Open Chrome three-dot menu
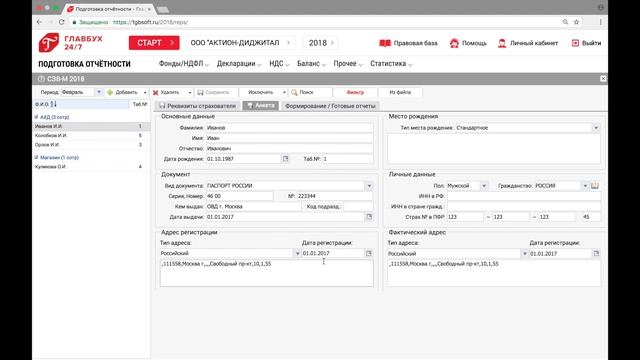This screenshot has width=640, height=360. 600,22
